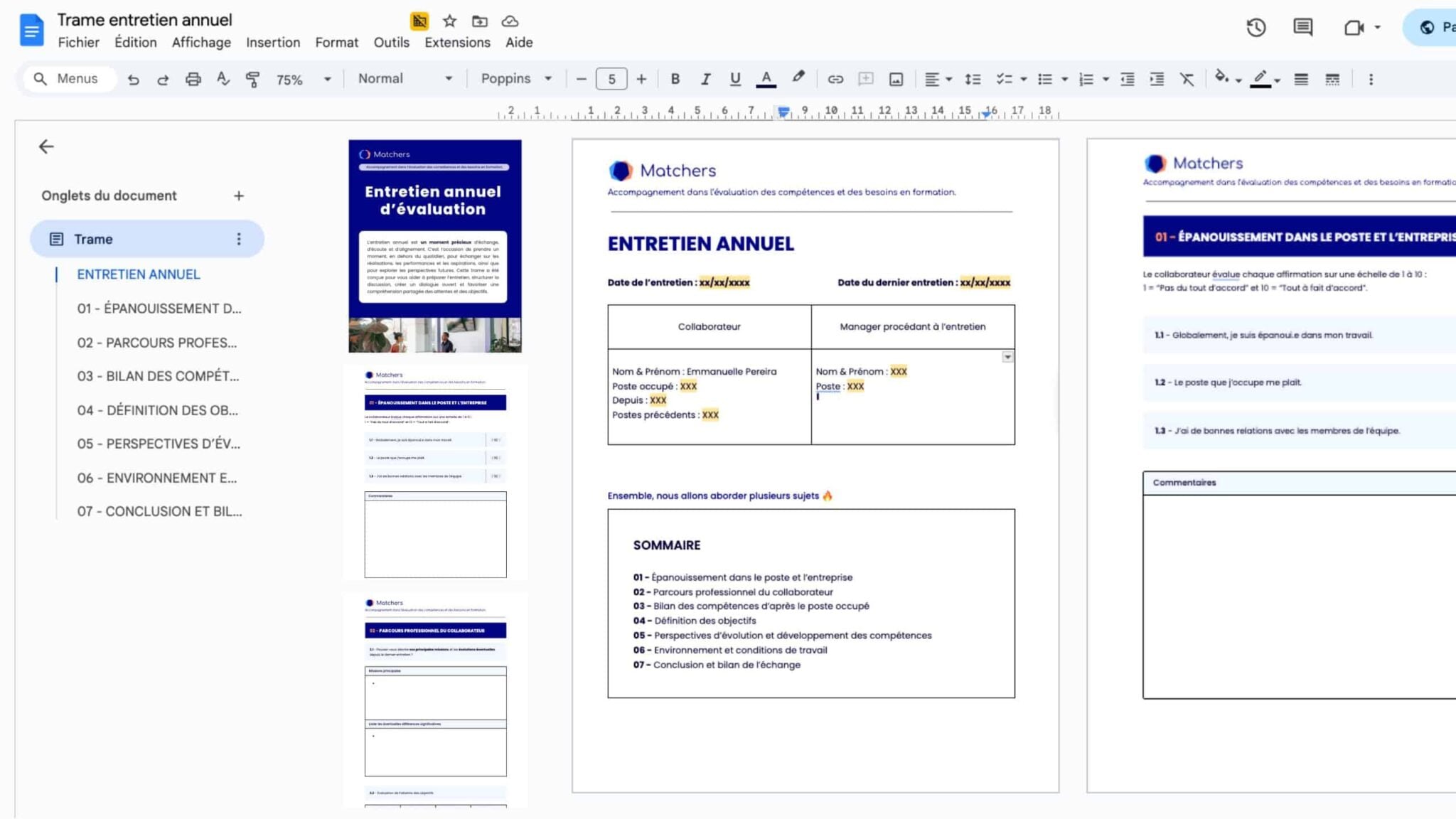The height and width of the screenshot is (819, 1456).
Task: Add a new document tab with plus
Action: tap(239, 196)
